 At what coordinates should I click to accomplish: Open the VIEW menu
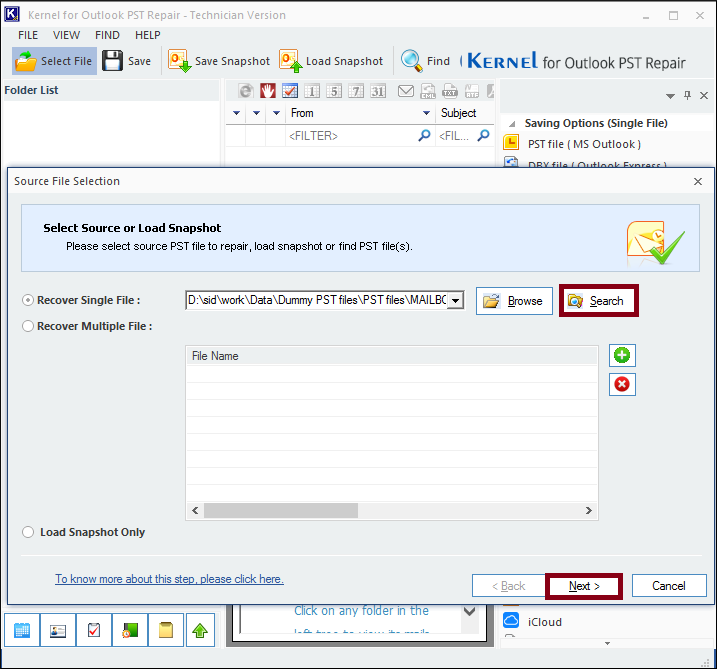pos(66,35)
